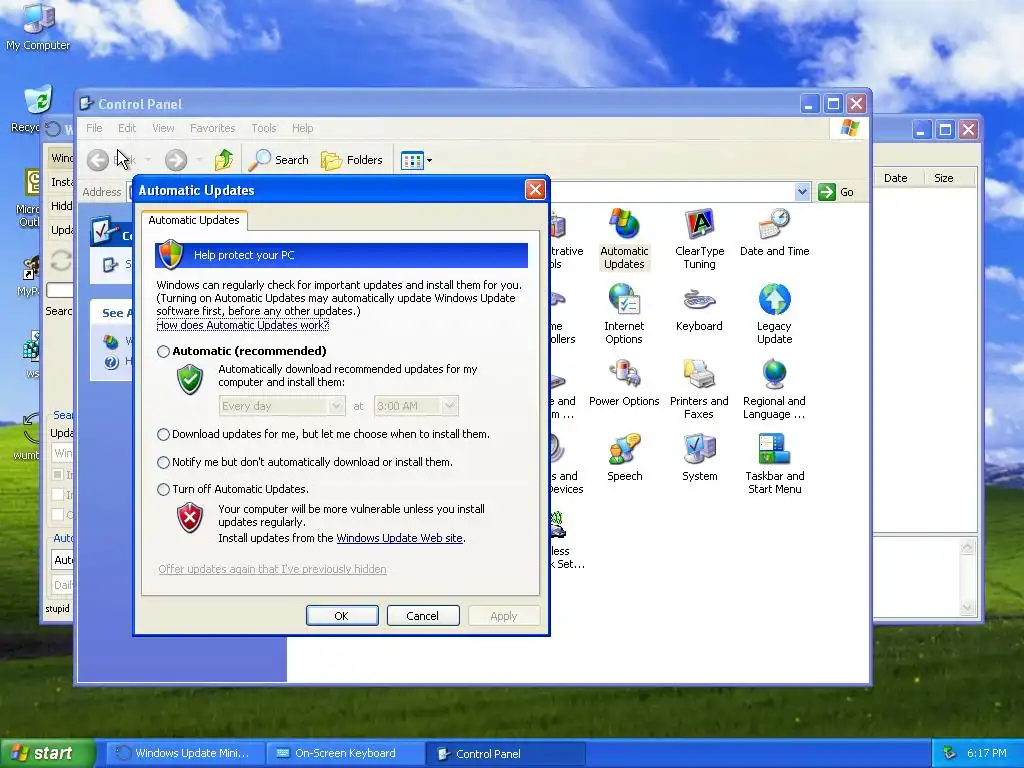
Task: Click Offer updates again previously hidden link
Action: 272,569
